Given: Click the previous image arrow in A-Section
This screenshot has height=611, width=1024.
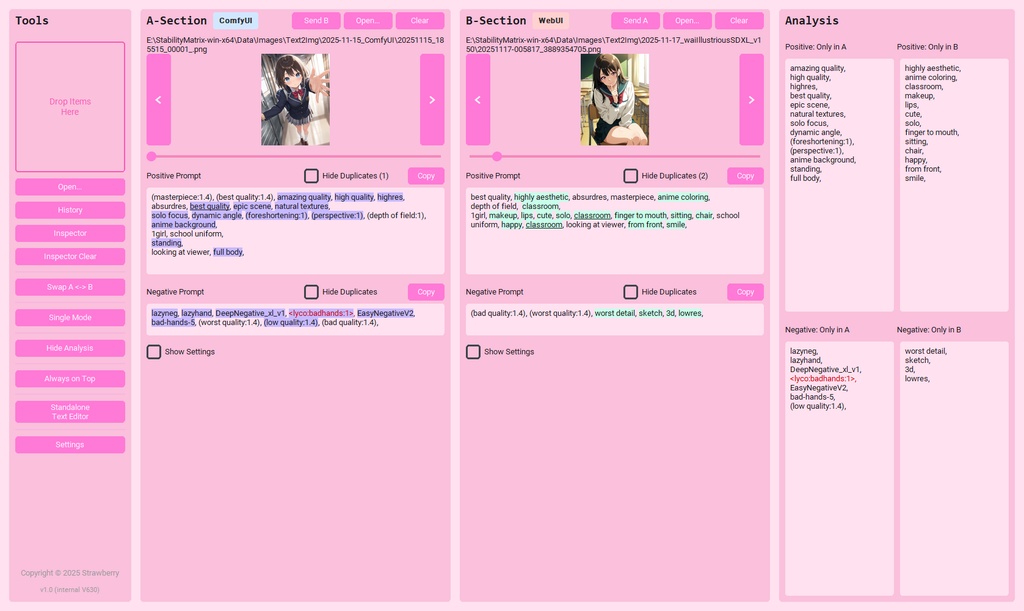Looking at the screenshot, I should point(156,99).
